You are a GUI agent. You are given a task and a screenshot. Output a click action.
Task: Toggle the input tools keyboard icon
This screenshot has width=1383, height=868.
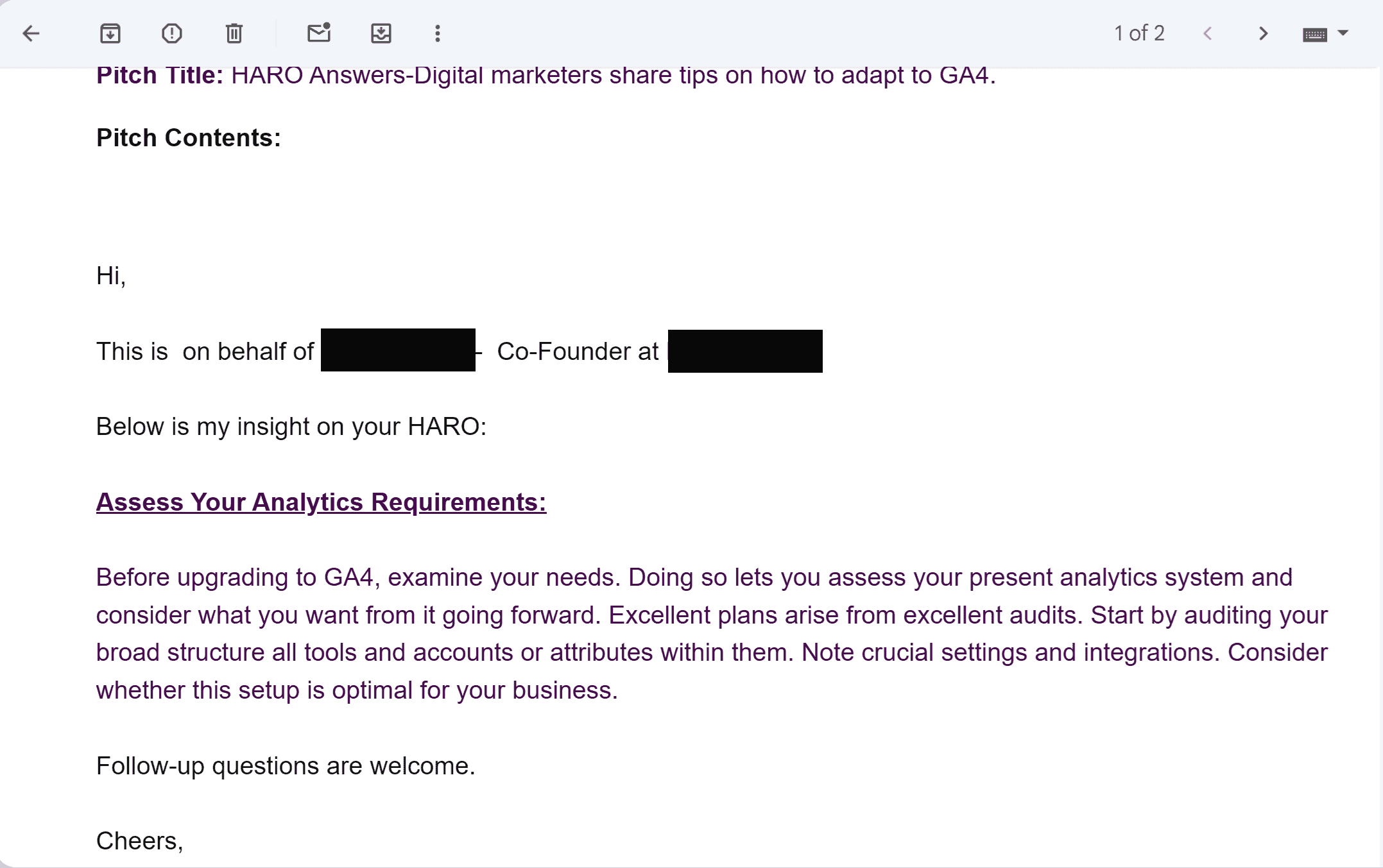point(1315,34)
